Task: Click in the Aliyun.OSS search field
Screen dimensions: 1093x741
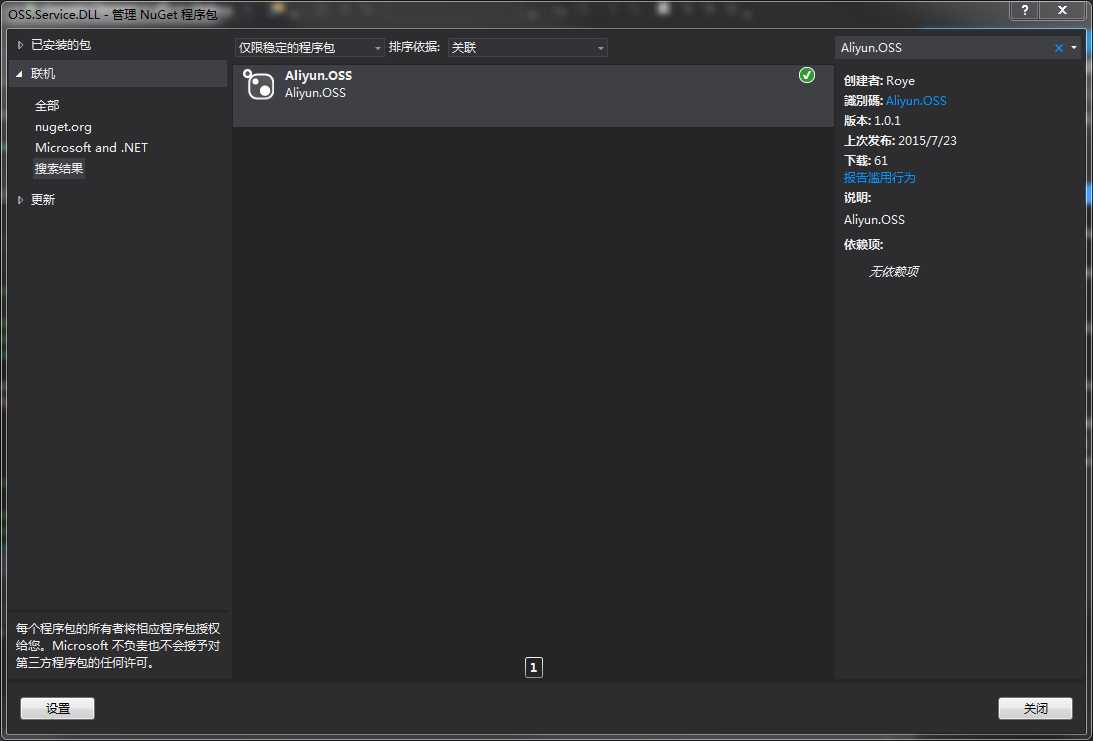Action: click(944, 47)
